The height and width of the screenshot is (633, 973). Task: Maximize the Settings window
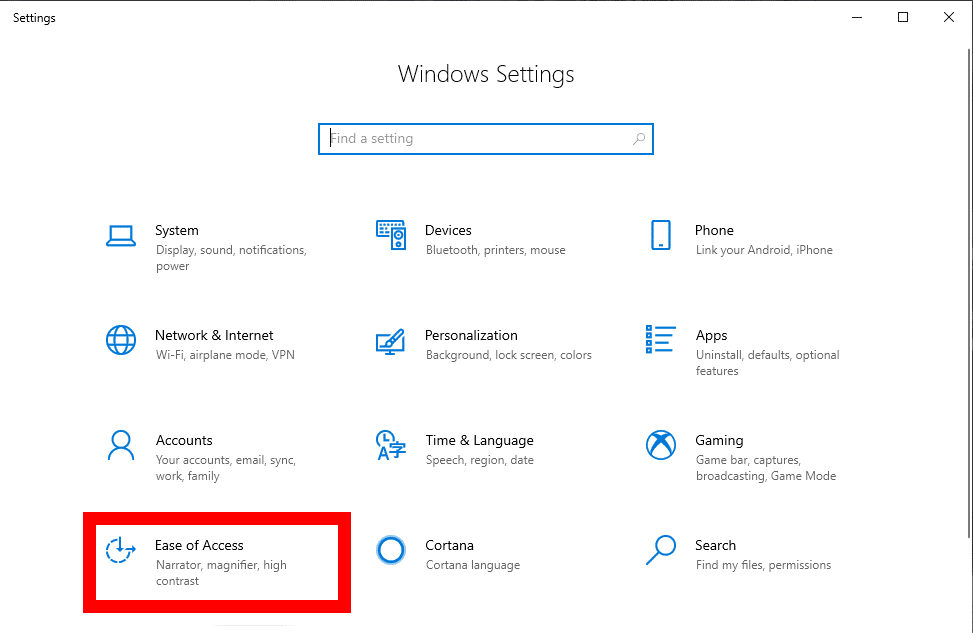point(903,17)
